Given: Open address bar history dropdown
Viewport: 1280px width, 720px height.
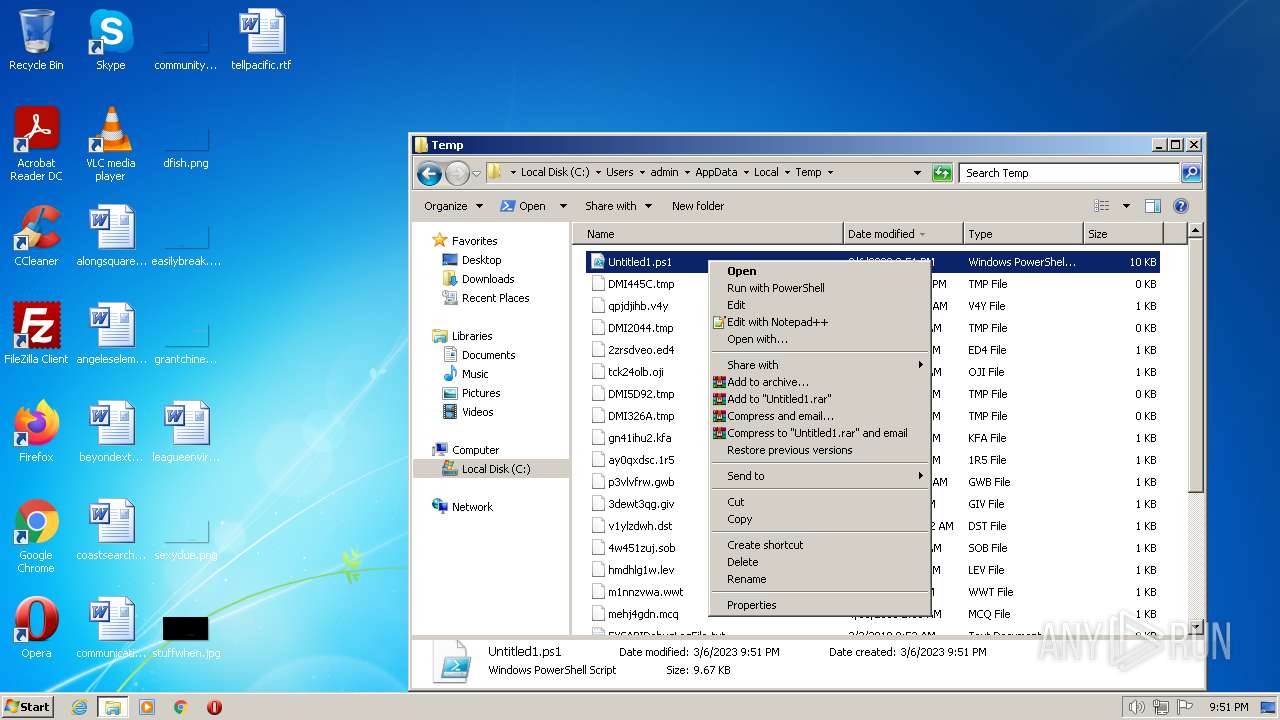Looking at the screenshot, I should (917, 173).
